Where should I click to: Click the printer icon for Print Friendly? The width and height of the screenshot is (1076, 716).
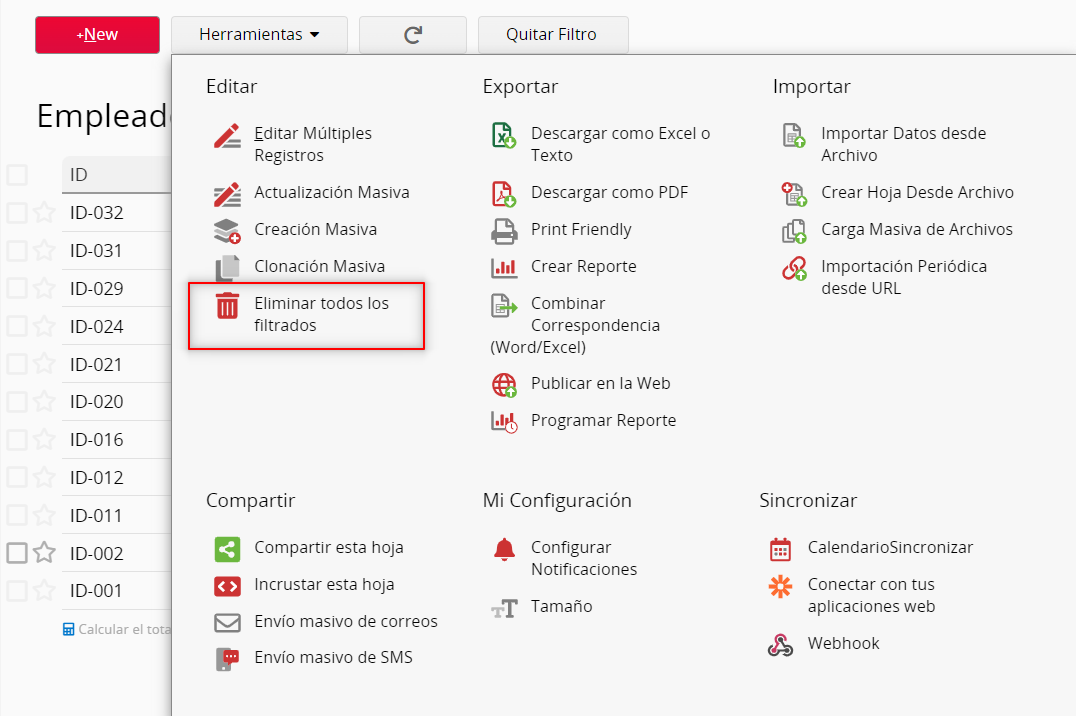(504, 231)
